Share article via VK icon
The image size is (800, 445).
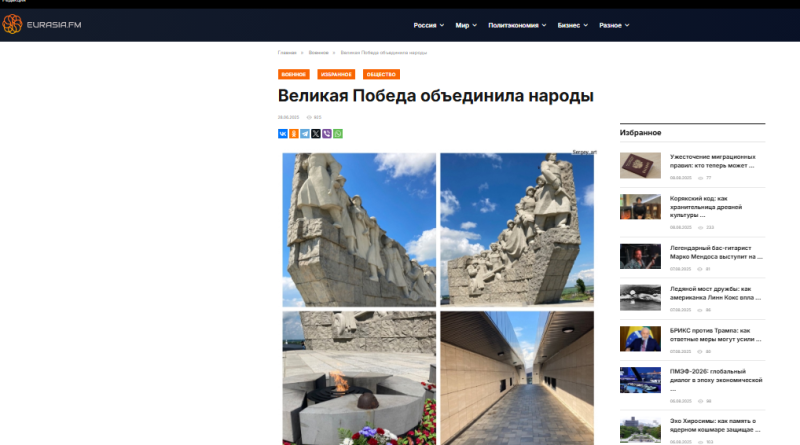(x=283, y=134)
